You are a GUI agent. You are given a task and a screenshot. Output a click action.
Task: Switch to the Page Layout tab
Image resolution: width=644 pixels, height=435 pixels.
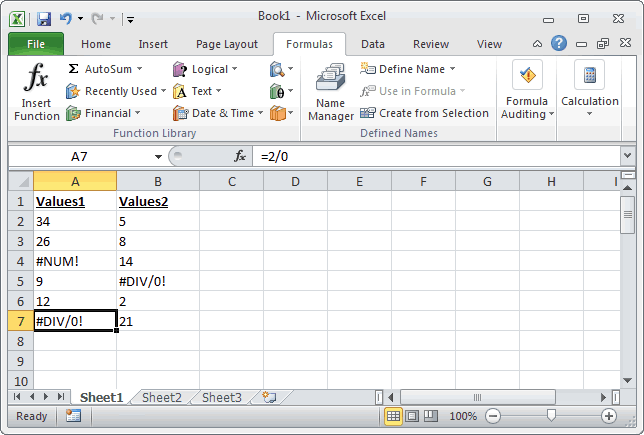click(227, 44)
